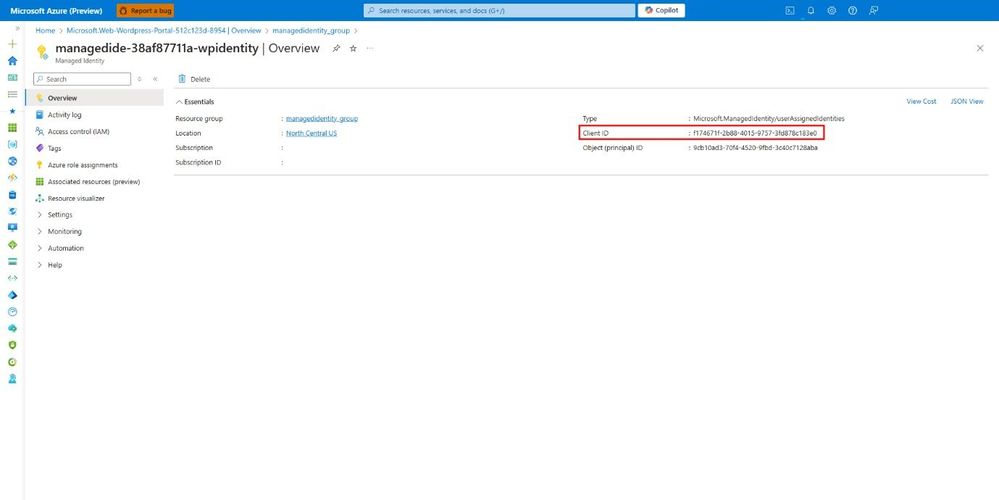The height and width of the screenshot is (500, 999).
Task: Focus the resource menu Search box
Action: tap(82, 79)
